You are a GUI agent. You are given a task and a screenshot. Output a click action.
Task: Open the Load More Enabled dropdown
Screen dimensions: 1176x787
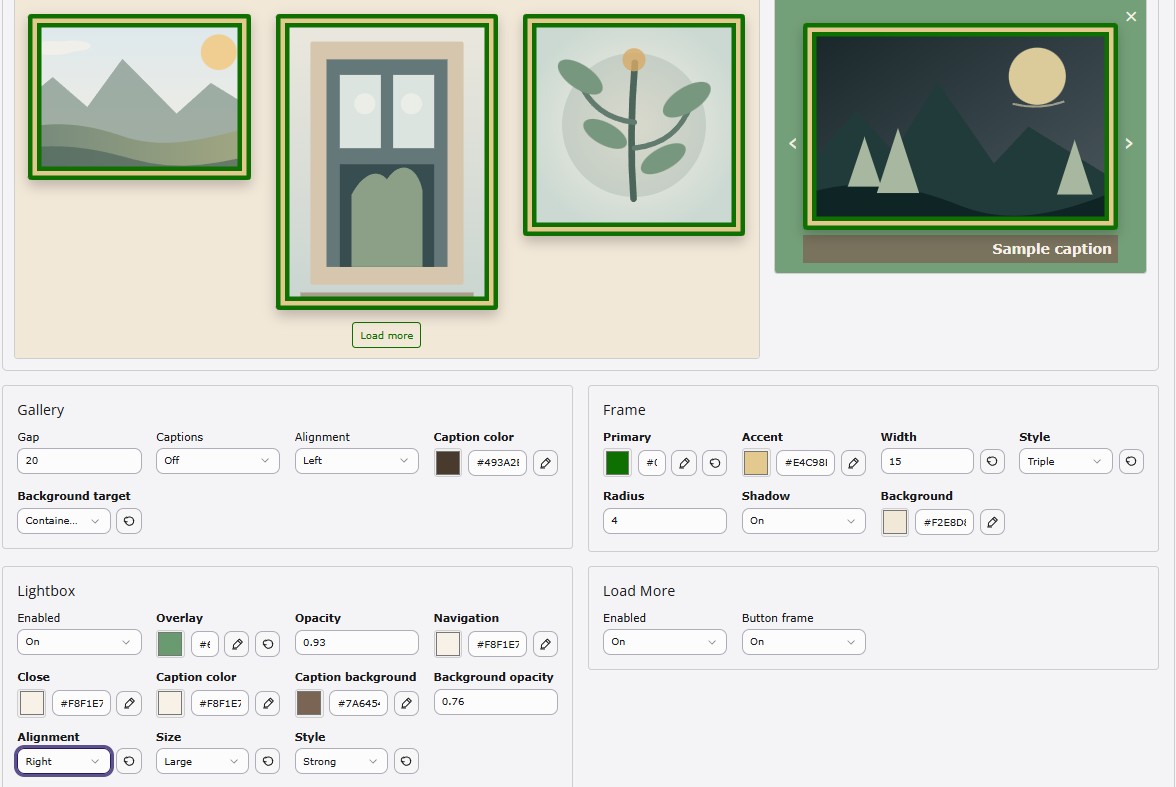[664, 641]
